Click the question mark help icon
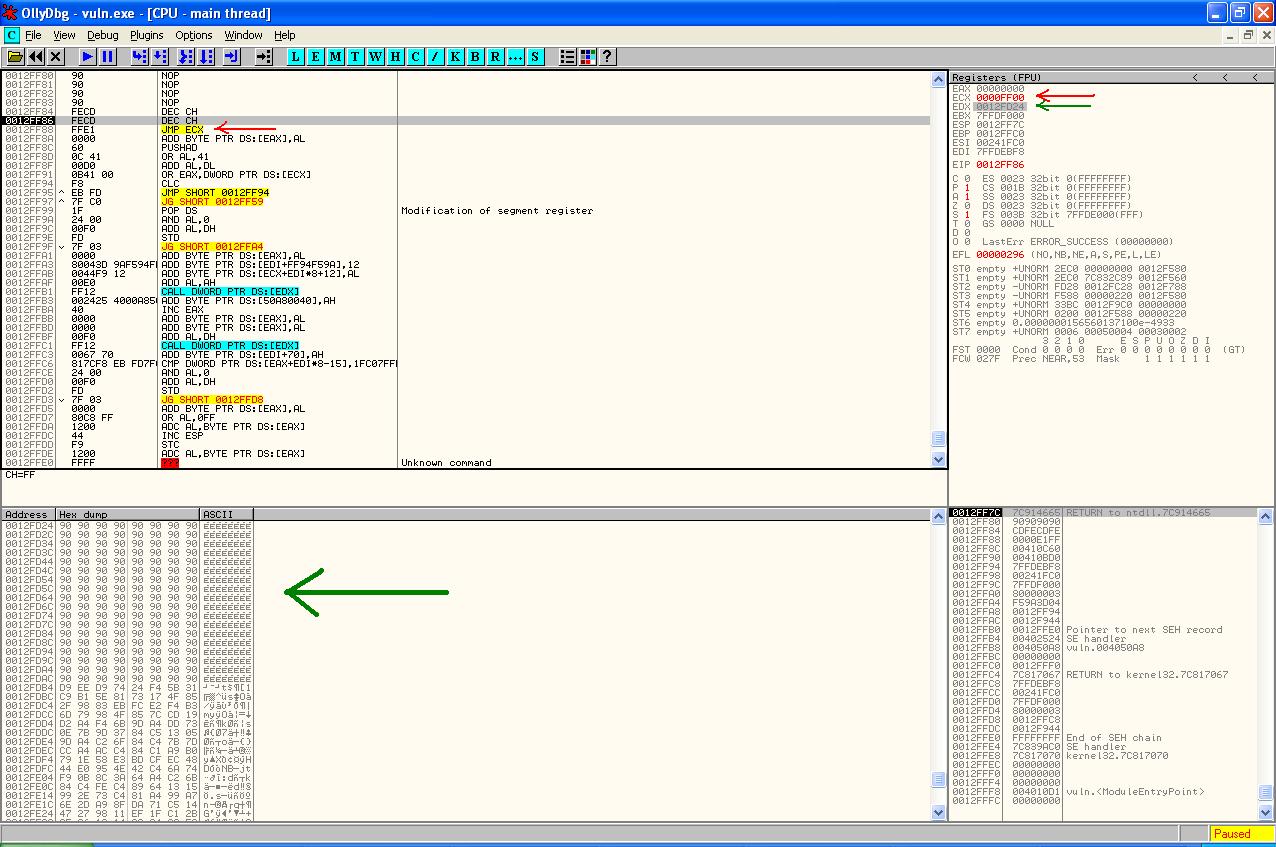1276x847 pixels. click(x=606, y=57)
